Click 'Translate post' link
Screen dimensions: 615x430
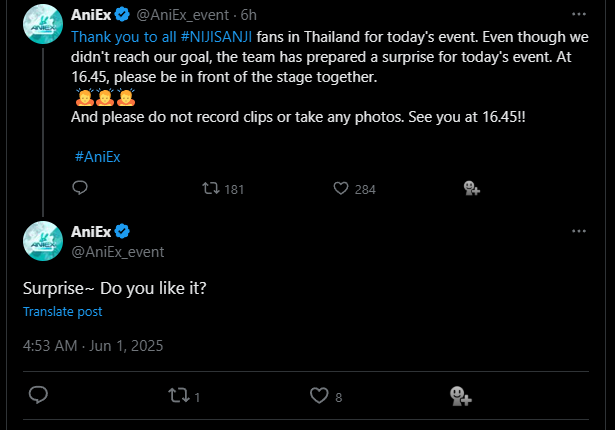click(62, 311)
